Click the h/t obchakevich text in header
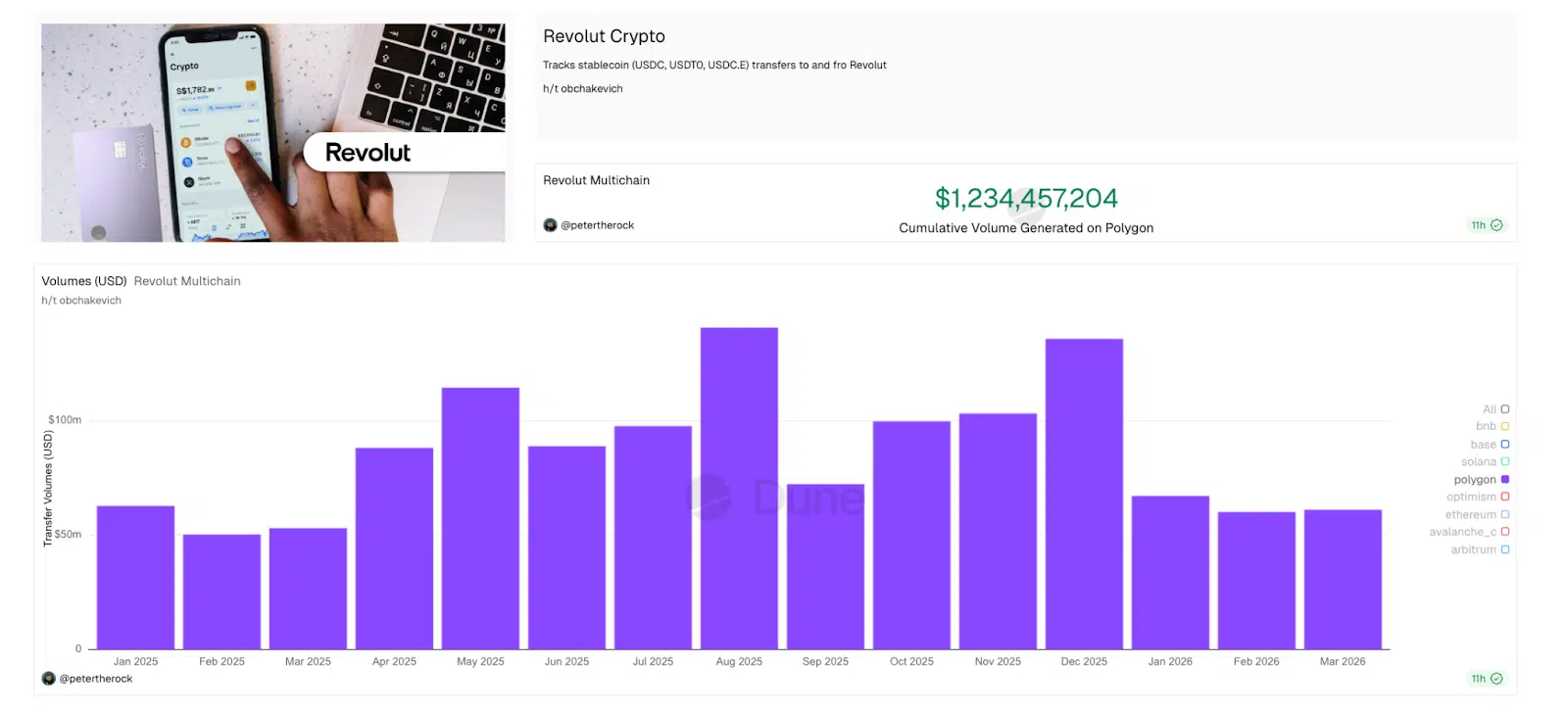 (x=583, y=89)
